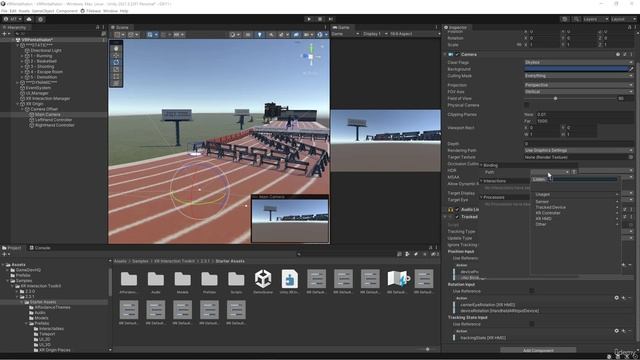640x360 pixels.
Task: Open the binding Path dropdown
Action: [x=549, y=172]
